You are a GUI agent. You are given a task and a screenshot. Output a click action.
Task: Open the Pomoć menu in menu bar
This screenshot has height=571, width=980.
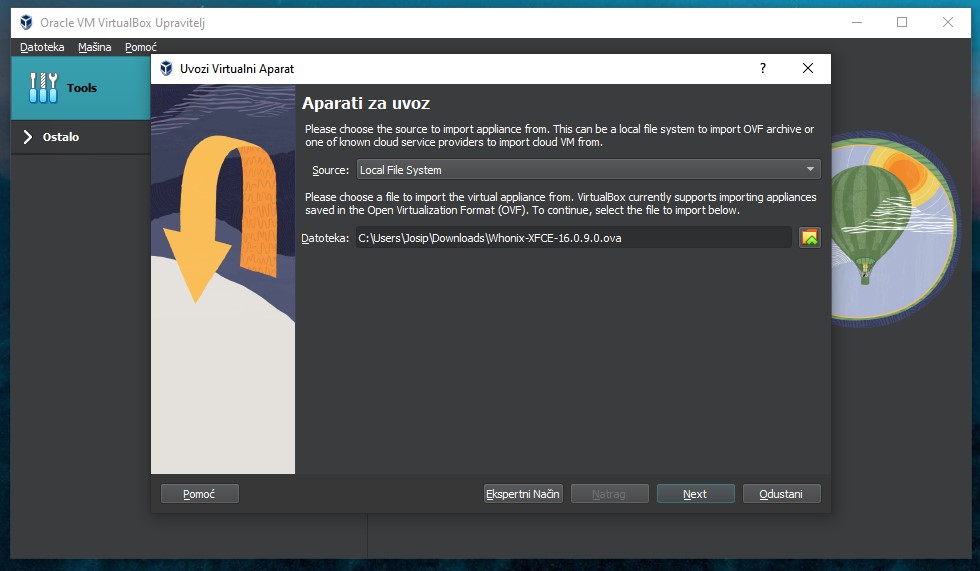coord(141,47)
